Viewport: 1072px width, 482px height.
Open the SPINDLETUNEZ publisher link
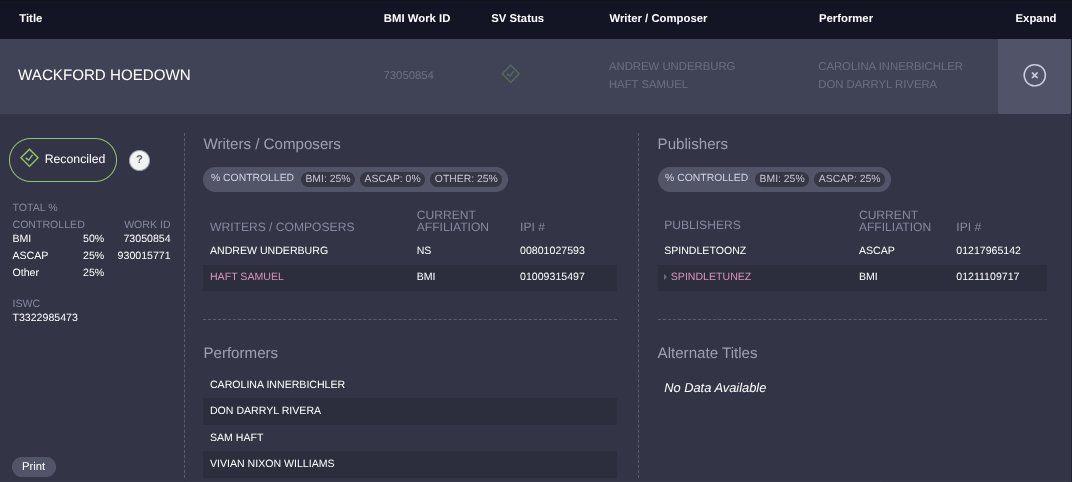coord(711,277)
